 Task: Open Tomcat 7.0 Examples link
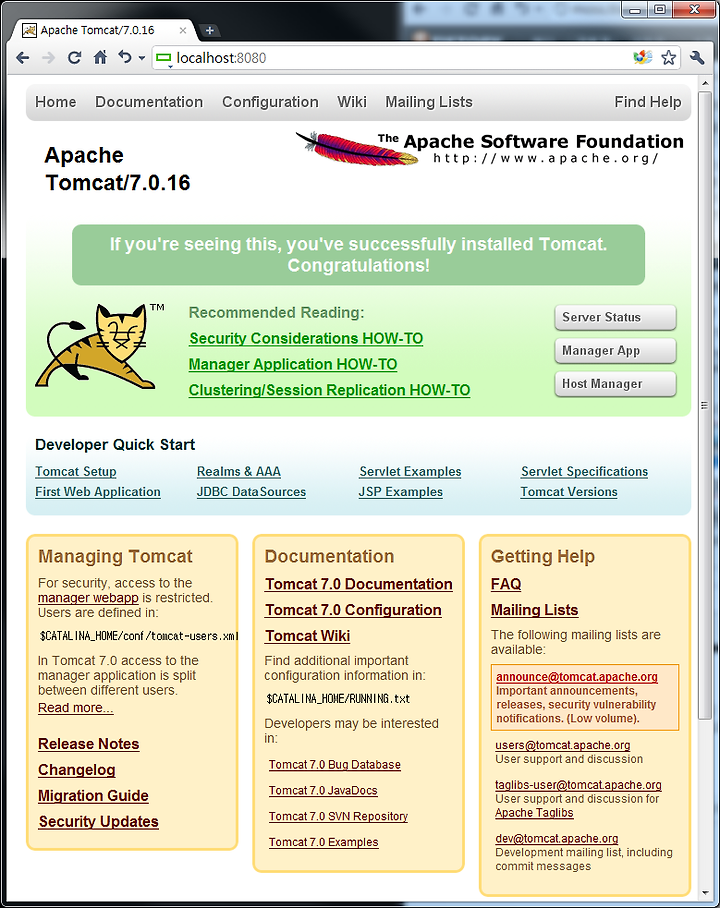[x=324, y=842]
